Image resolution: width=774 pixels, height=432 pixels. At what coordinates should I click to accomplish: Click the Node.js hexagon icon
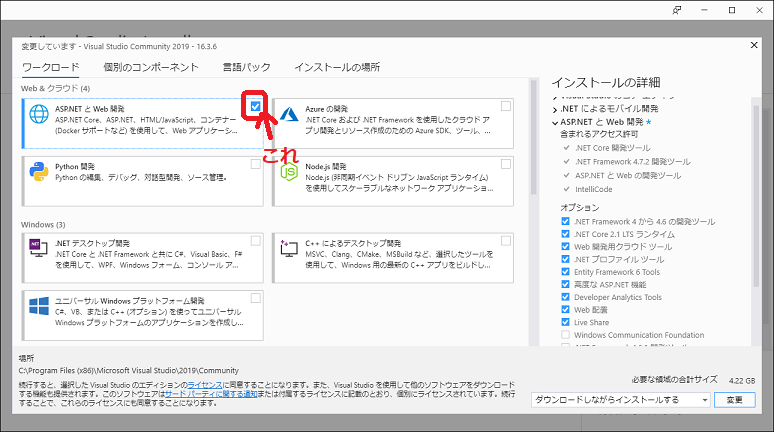289,172
